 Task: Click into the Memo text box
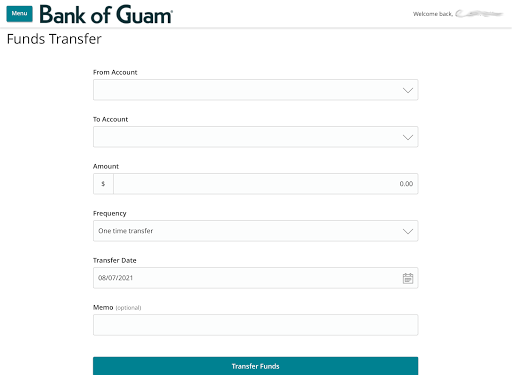coord(255,325)
